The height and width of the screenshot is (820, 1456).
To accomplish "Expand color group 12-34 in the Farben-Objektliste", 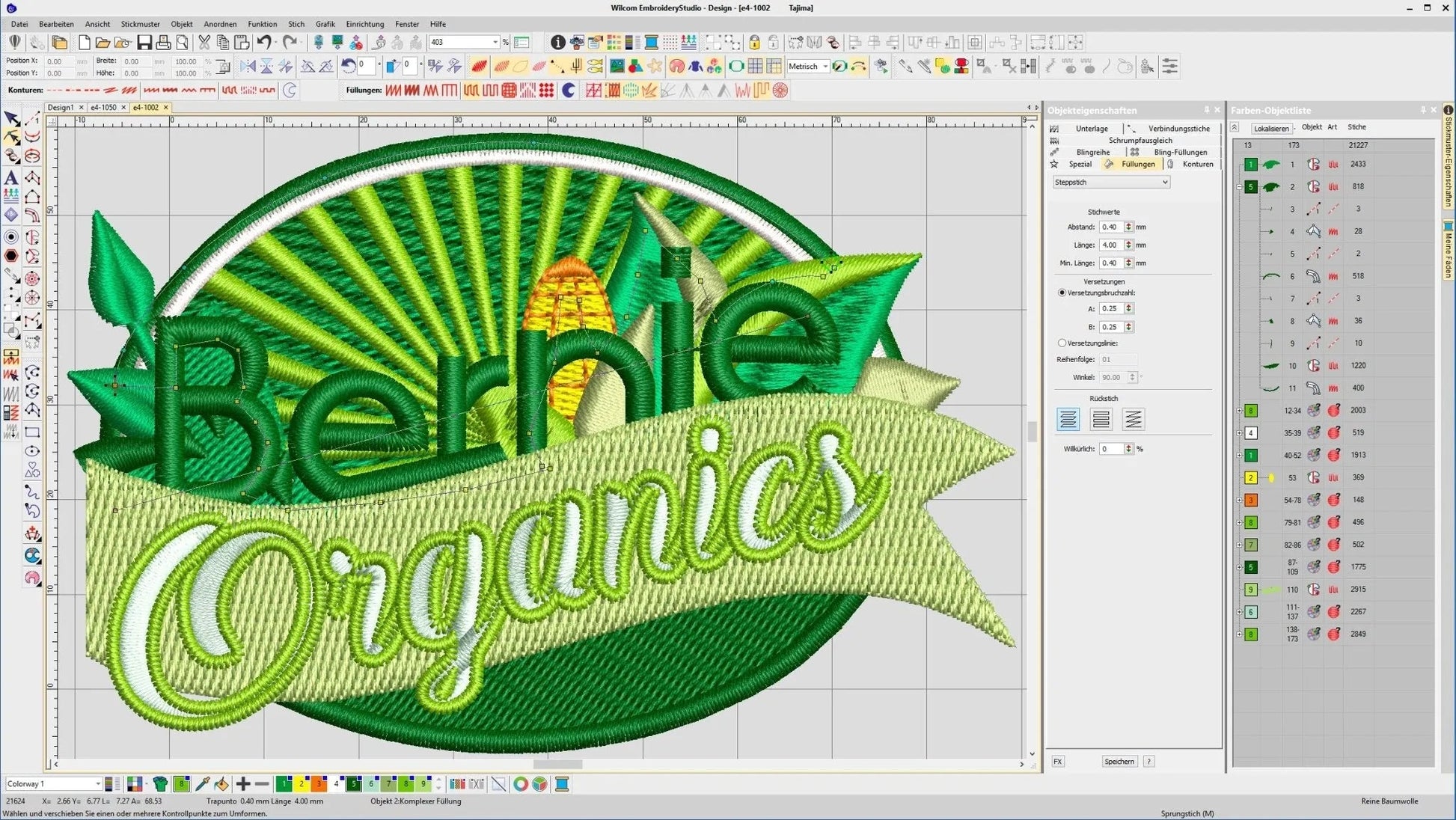I will [1240, 410].
